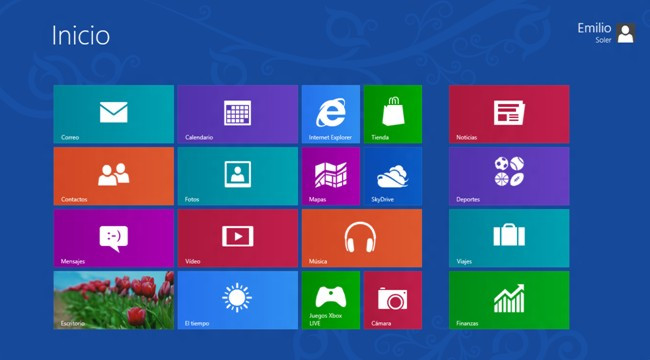This screenshot has height=360, width=650.
Task: Open the Deportes sports tile
Action: (509, 176)
